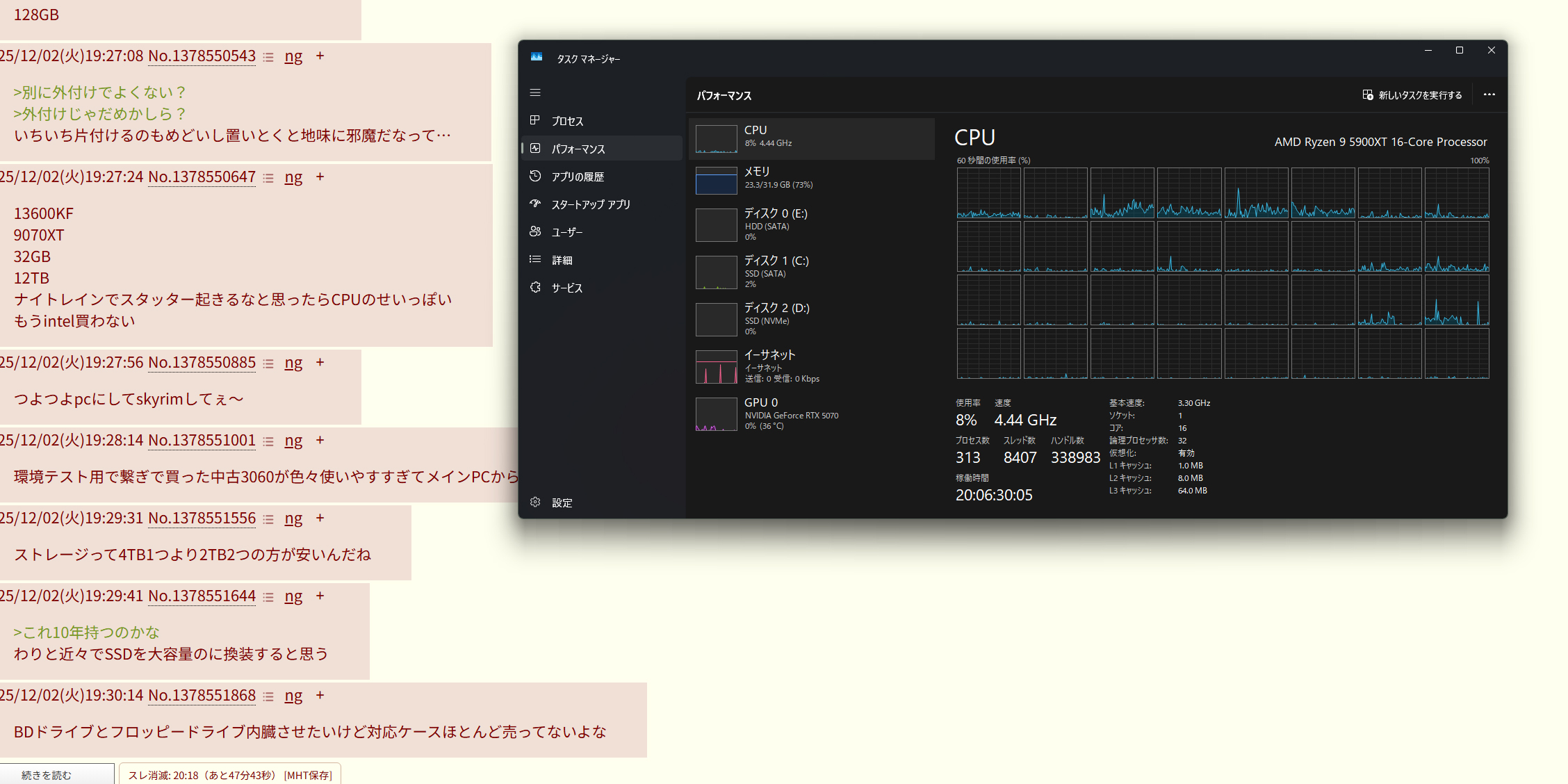This screenshot has width=1568, height=784.
Task: Select ディスク 1 (C:) performance item
Action: (x=810, y=272)
